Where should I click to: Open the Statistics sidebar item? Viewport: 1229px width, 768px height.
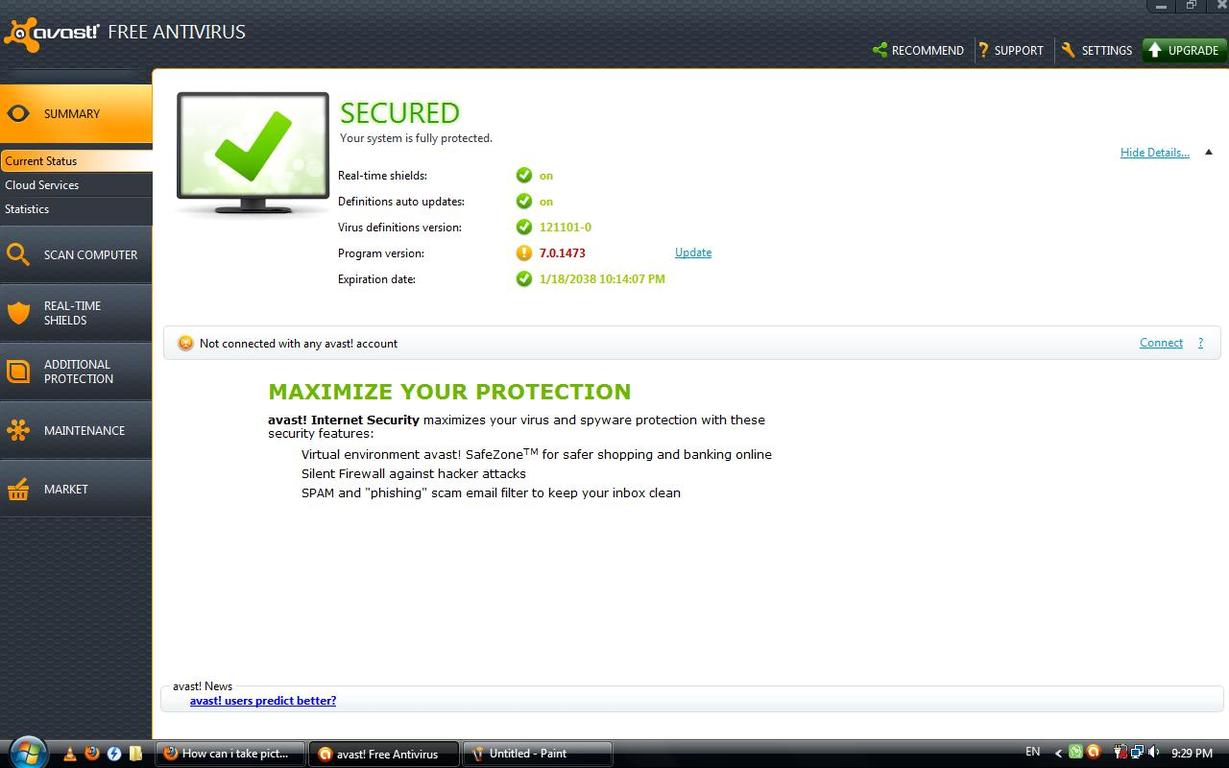(27, 209)
